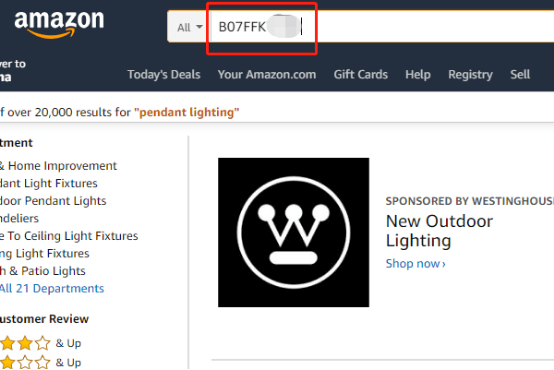The height and width of the screenshot is (370, 554).
Task: Click the Amazon logo
Action: click(x=59, y=24)
